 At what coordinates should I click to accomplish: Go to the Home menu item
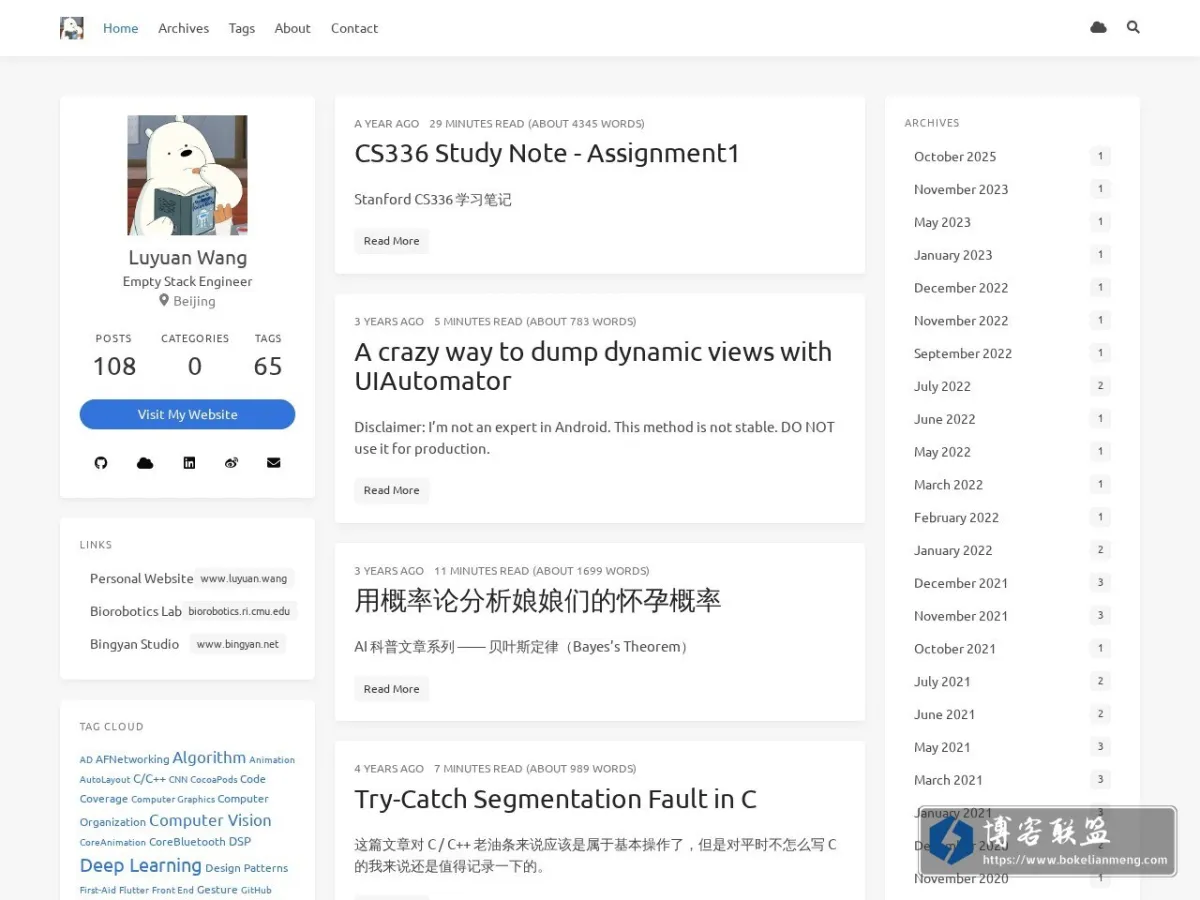121,28
